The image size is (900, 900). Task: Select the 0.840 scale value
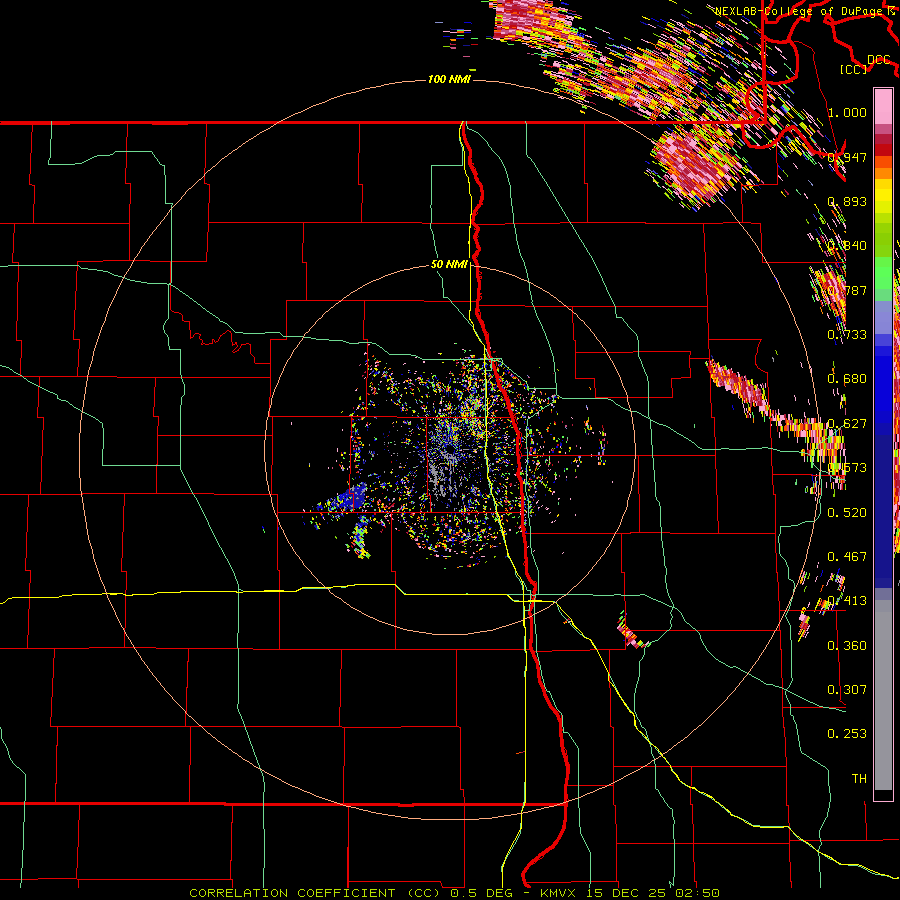click(x=847, y=246)
